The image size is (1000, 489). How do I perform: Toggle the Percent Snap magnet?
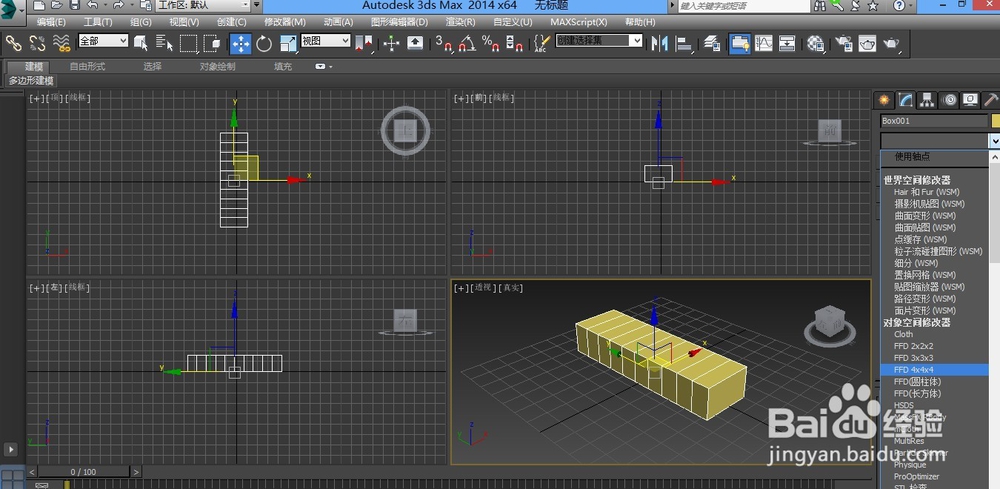(490, 43)
